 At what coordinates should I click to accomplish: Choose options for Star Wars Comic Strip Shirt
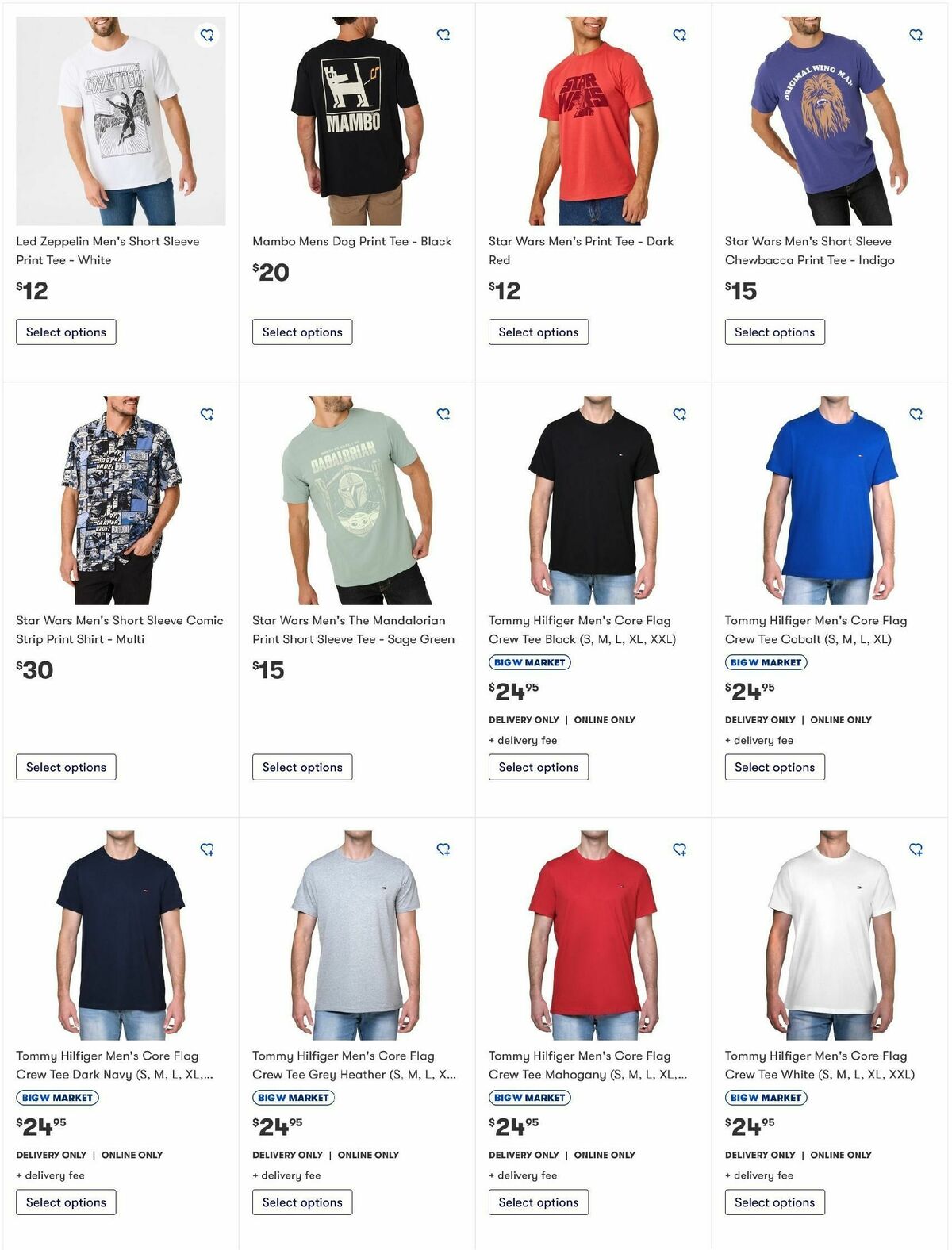click(66, 767)
